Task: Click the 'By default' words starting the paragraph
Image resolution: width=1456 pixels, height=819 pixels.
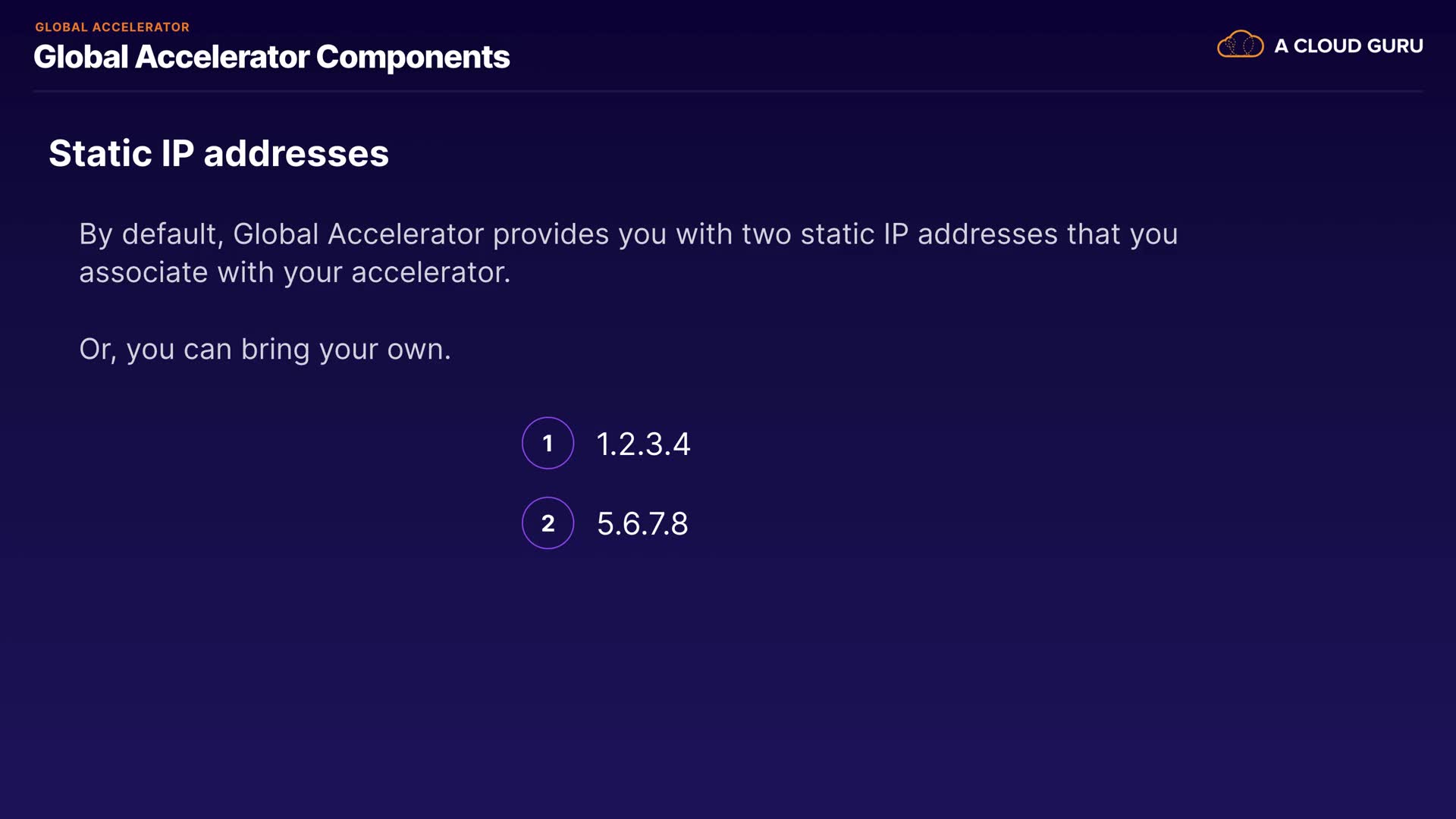Action: [151, 234]
